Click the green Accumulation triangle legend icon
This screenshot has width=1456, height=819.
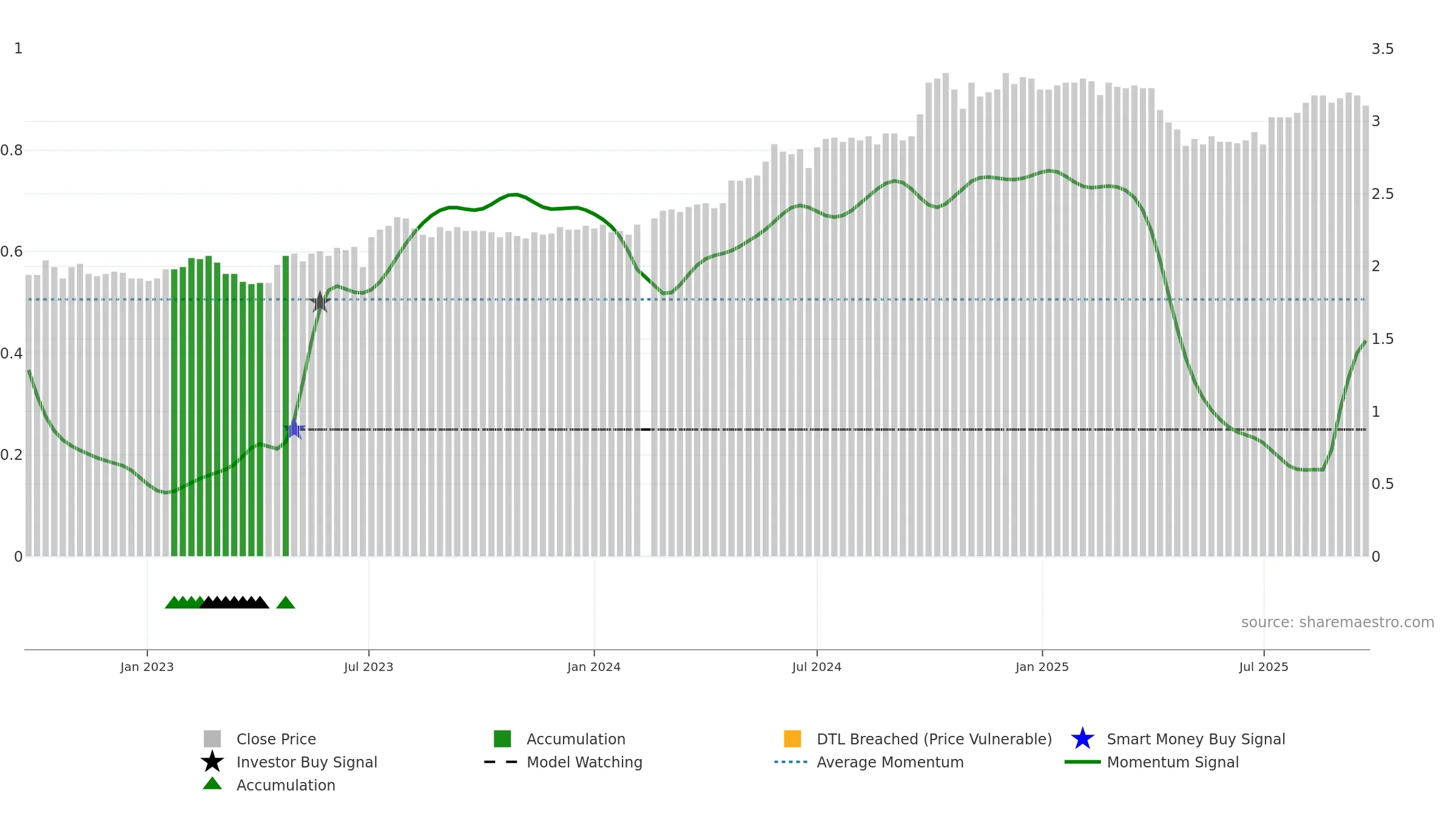tap(212, 783)
